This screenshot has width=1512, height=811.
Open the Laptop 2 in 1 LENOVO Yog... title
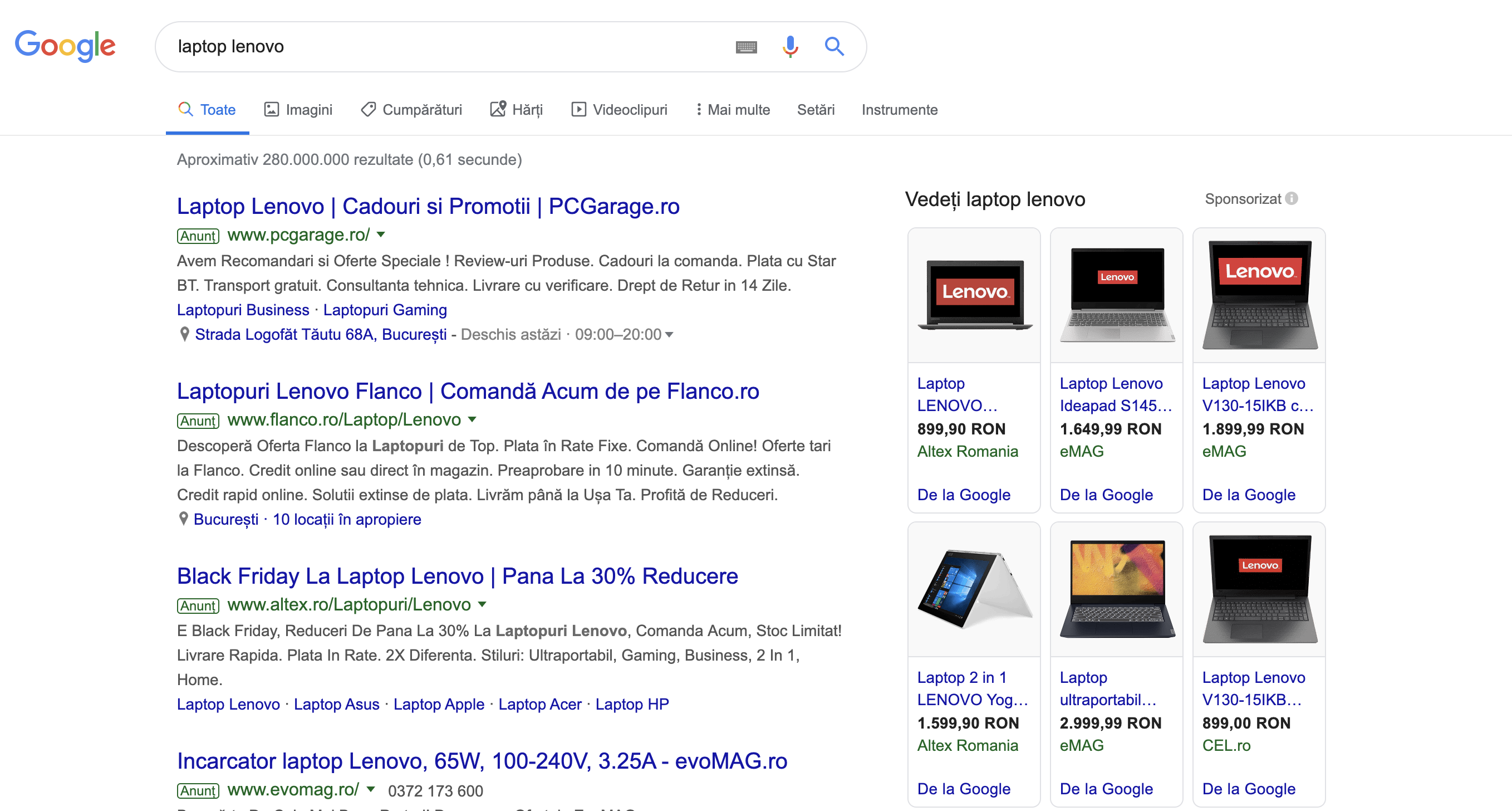tap(973, 689)
